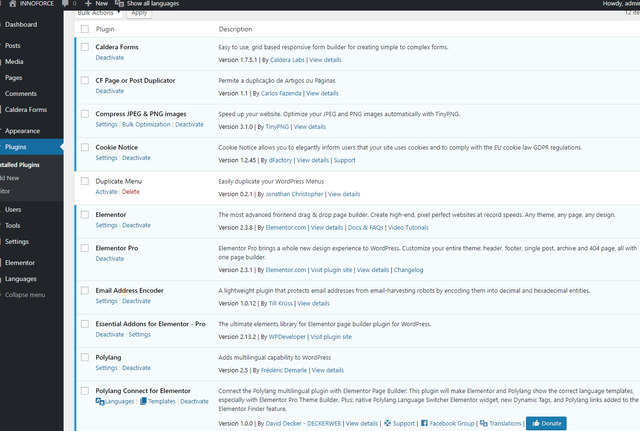The height and width of the screenshot is (431, 640).
Task: Check the Polylang checkbox
Action: tap(84, 358)
